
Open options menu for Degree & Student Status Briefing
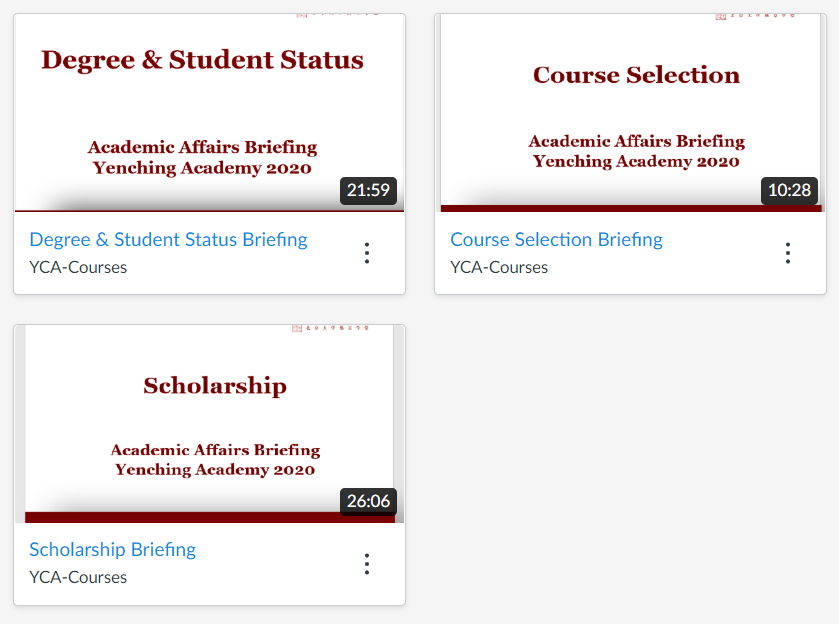click(x=367, y=253)
